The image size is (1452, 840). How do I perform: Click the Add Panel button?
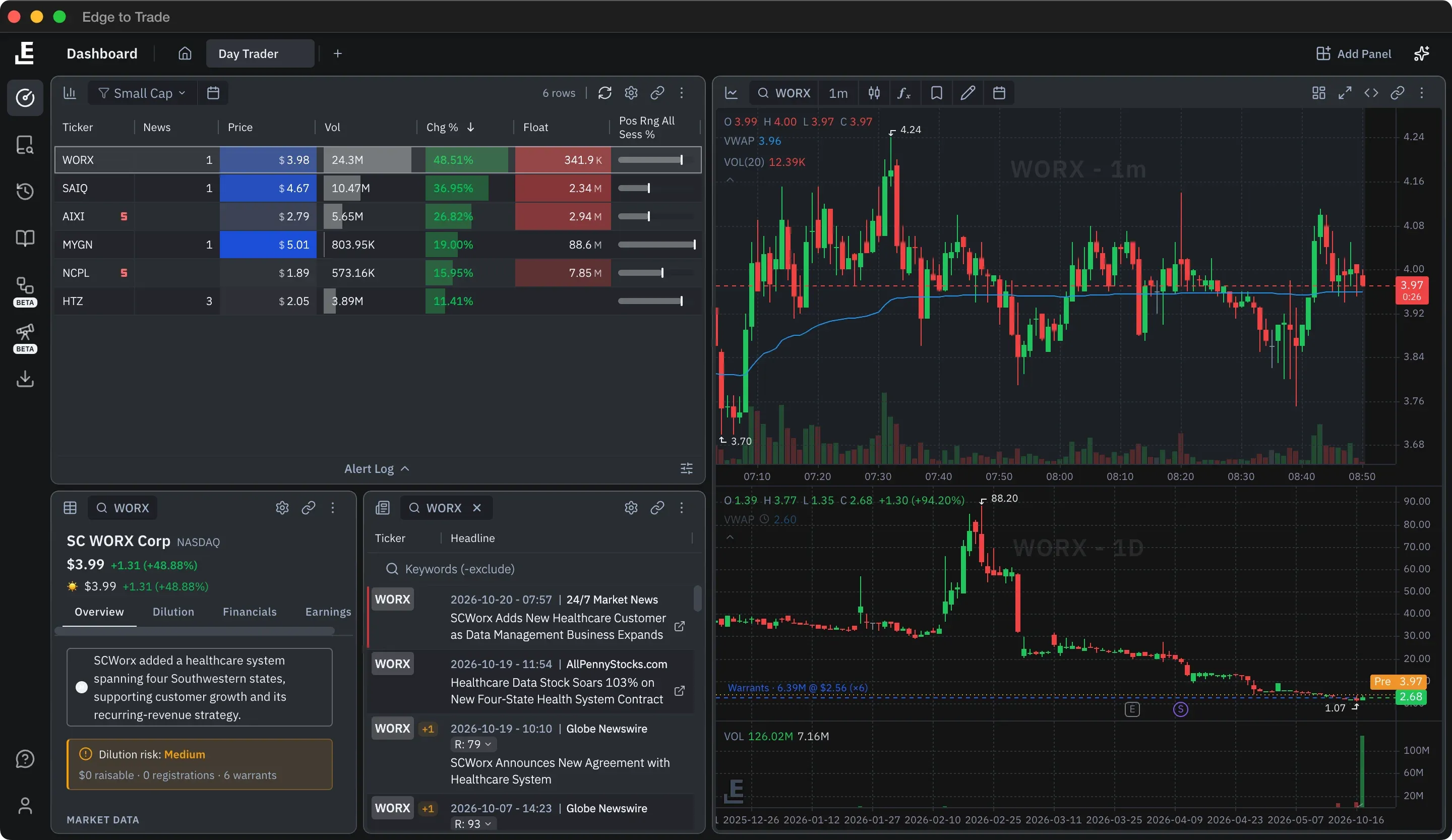pos(1354,53)
